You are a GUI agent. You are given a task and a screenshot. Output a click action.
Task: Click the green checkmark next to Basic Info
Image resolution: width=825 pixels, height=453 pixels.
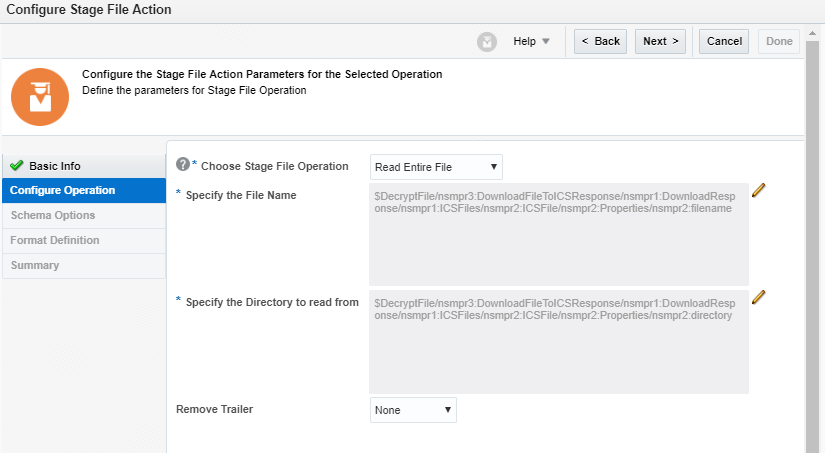(16, 166)
